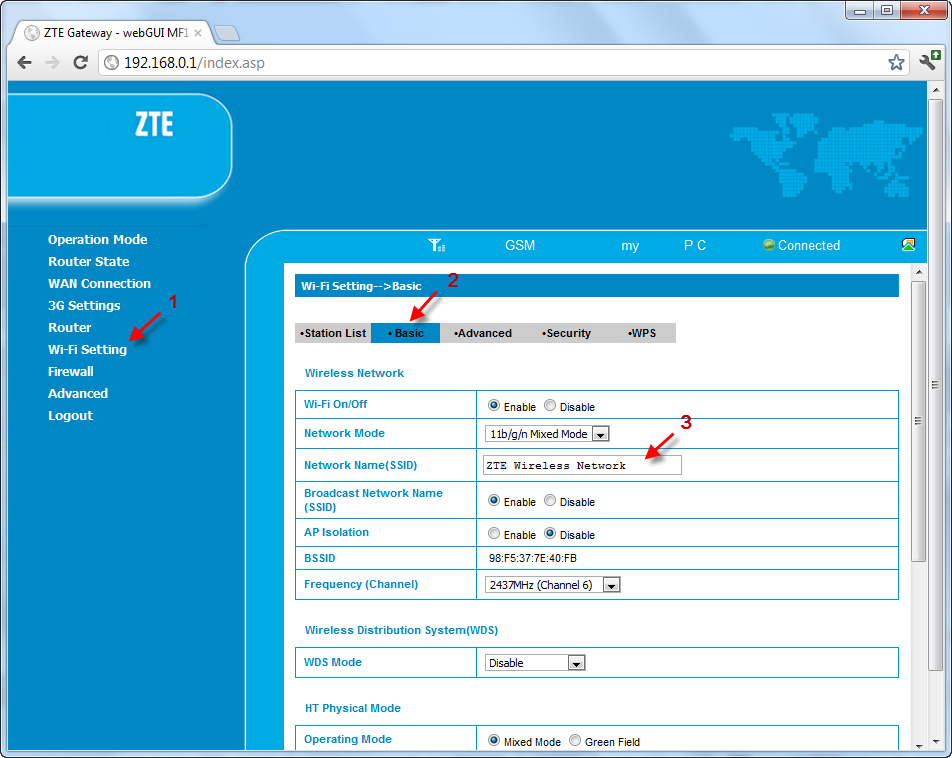Select Green Field operating mode
952x758 pixels.
[574, 740]
